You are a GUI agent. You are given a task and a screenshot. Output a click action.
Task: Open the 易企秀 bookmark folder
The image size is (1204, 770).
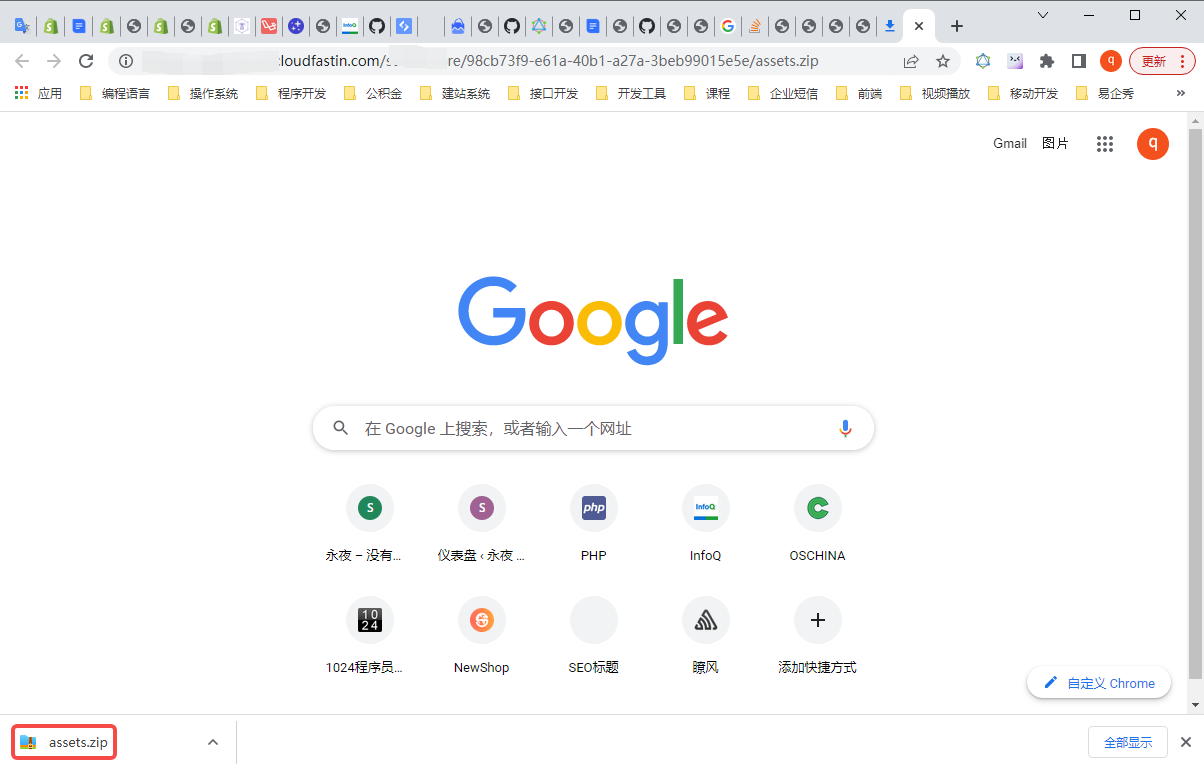pyautogui.click(x=1104, y=93)
